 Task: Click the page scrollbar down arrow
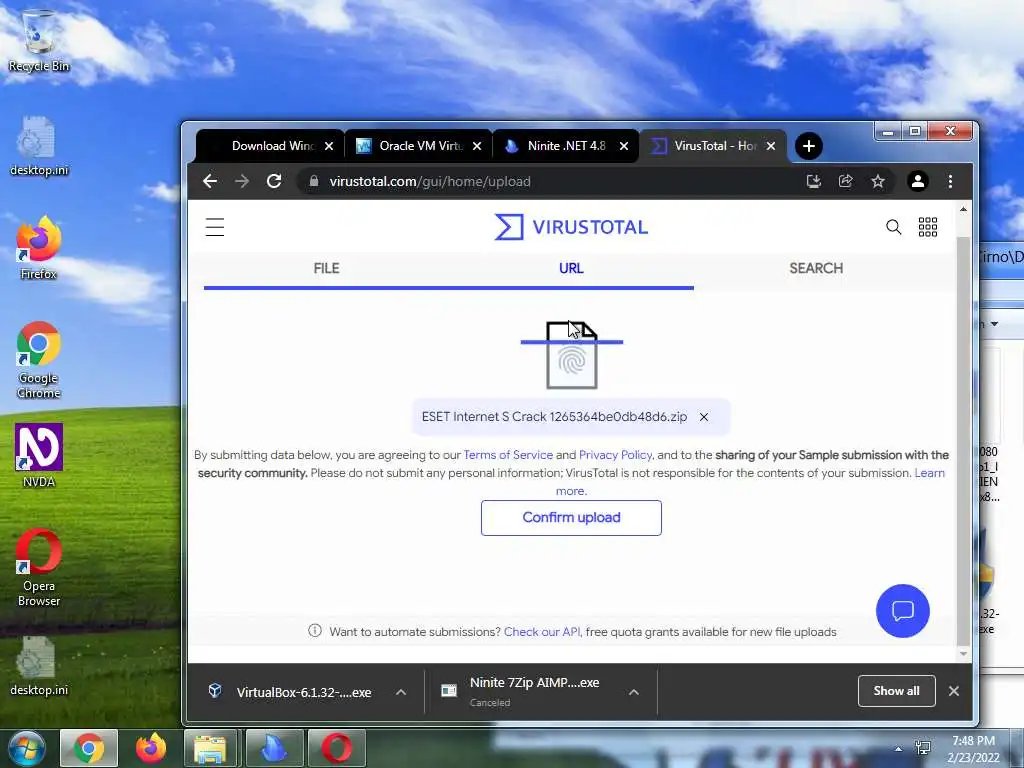click(x=963, y=654)
